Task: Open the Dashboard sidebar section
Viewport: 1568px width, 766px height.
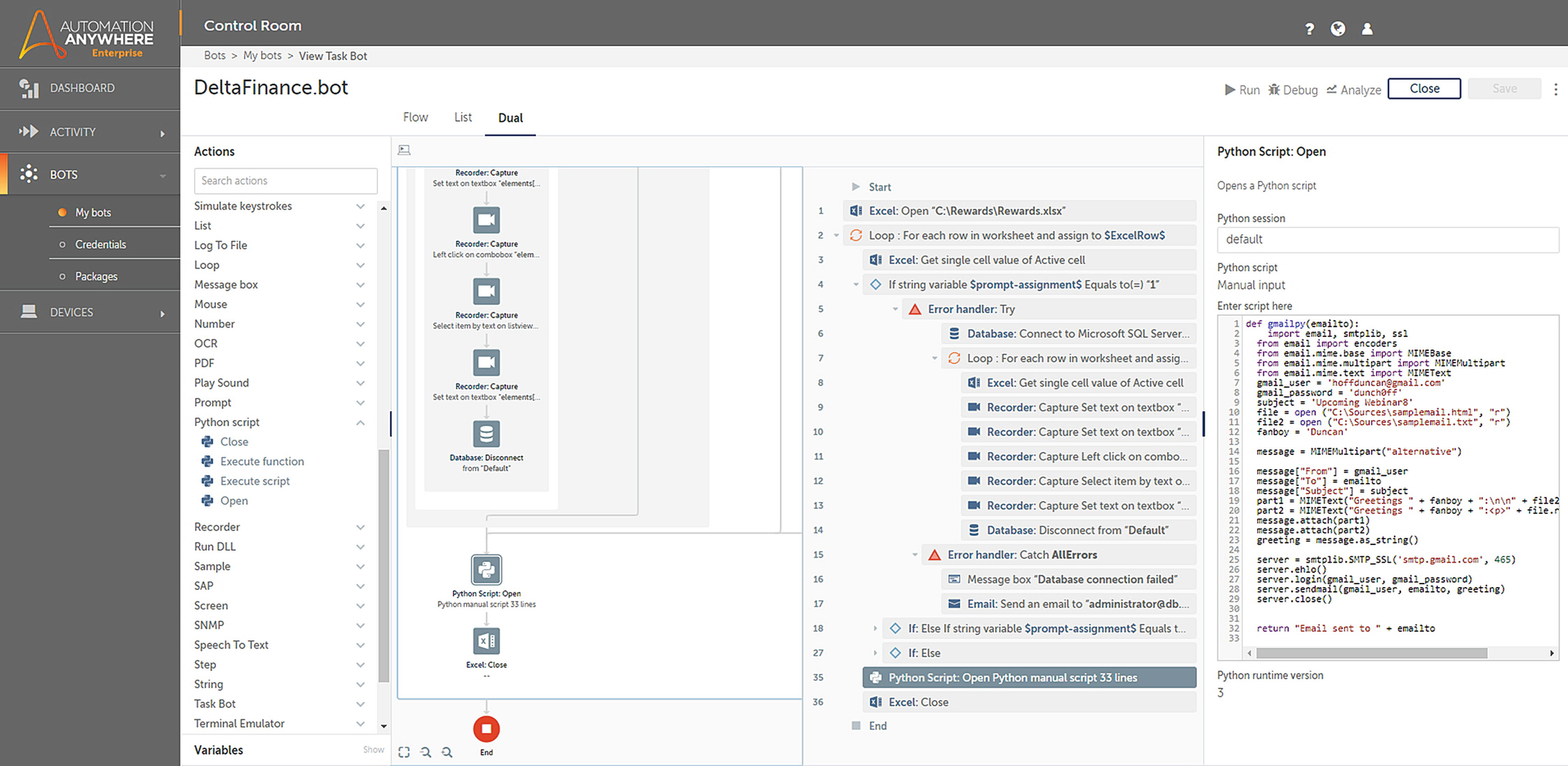Action: [x=82, y=88]
